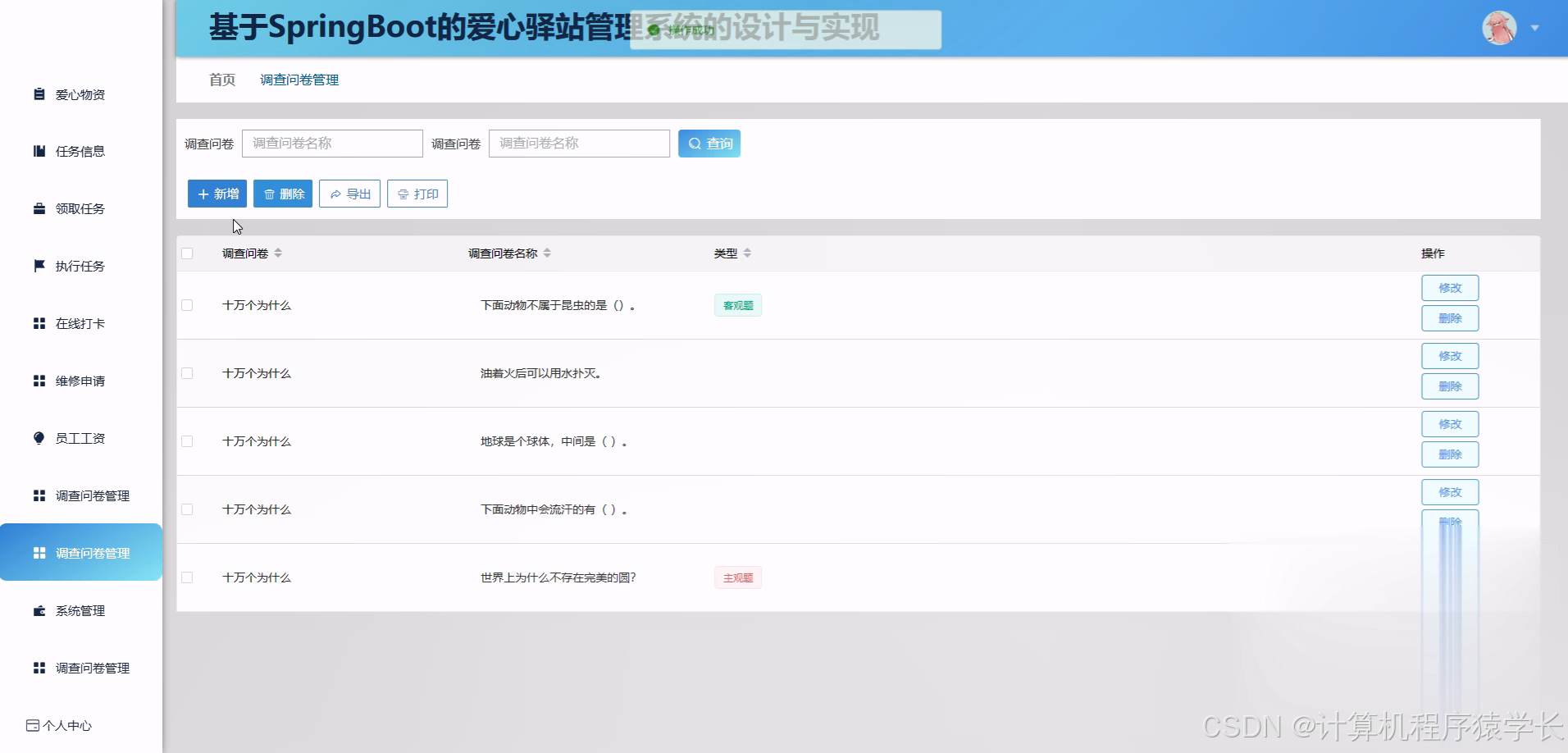The image size is (1568, 753).
Task: Sort the table by 类型 column
Action: [746, 253]
